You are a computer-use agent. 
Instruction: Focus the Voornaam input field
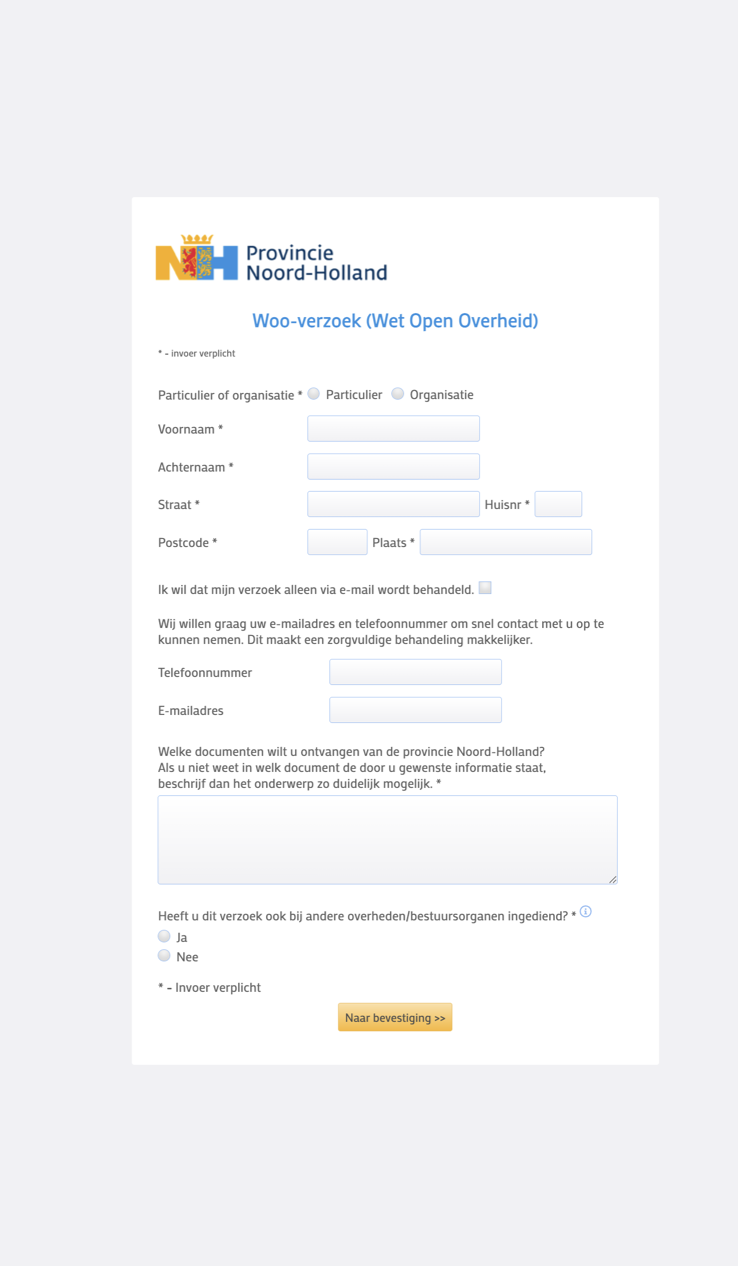click(393, 429)
